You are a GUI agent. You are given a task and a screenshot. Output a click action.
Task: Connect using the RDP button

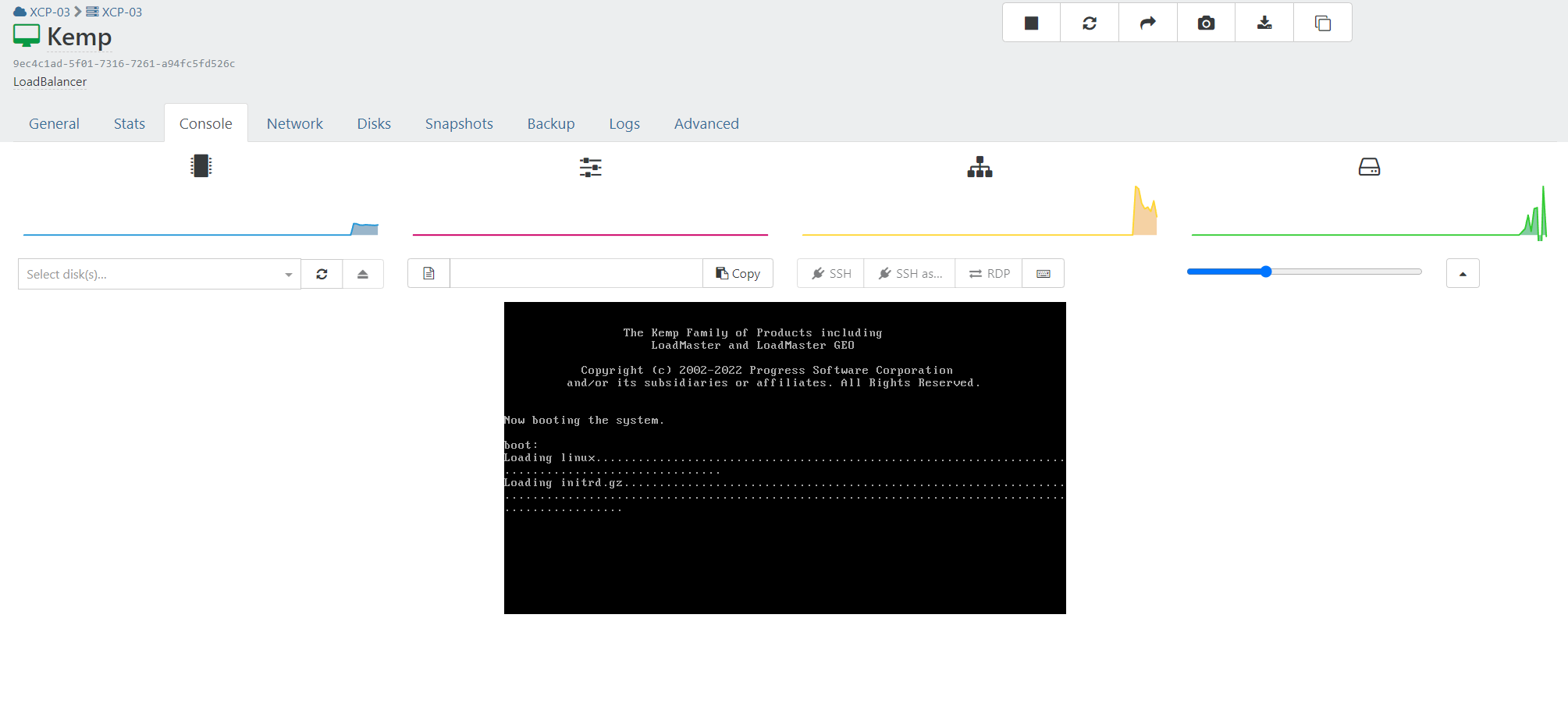coord(989,273)
